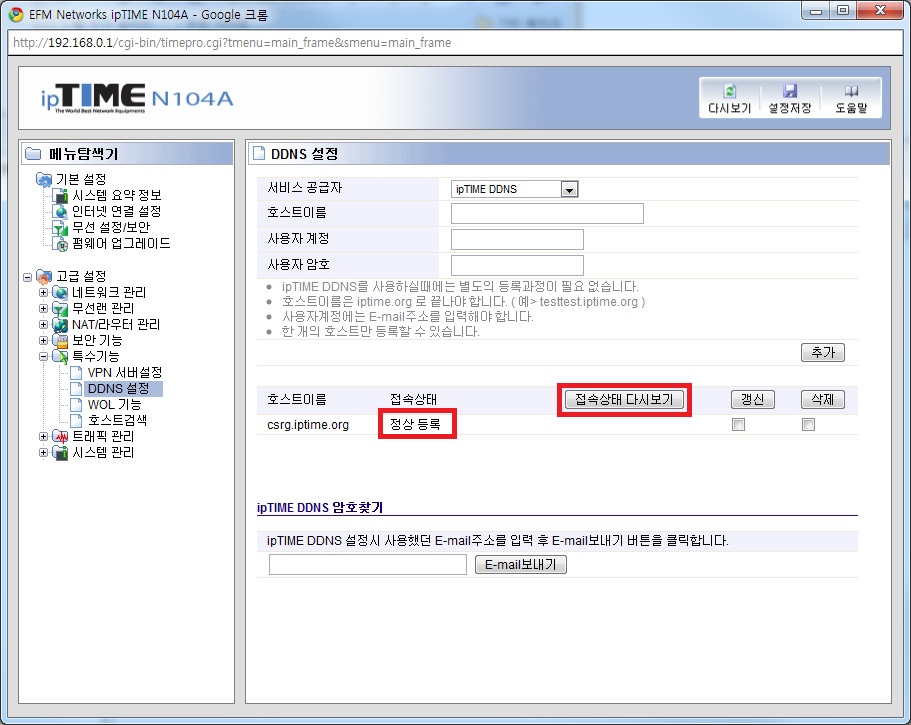
Task: Open 시스템 요약 정보 menu item
Action: click(x=116, y=195)
